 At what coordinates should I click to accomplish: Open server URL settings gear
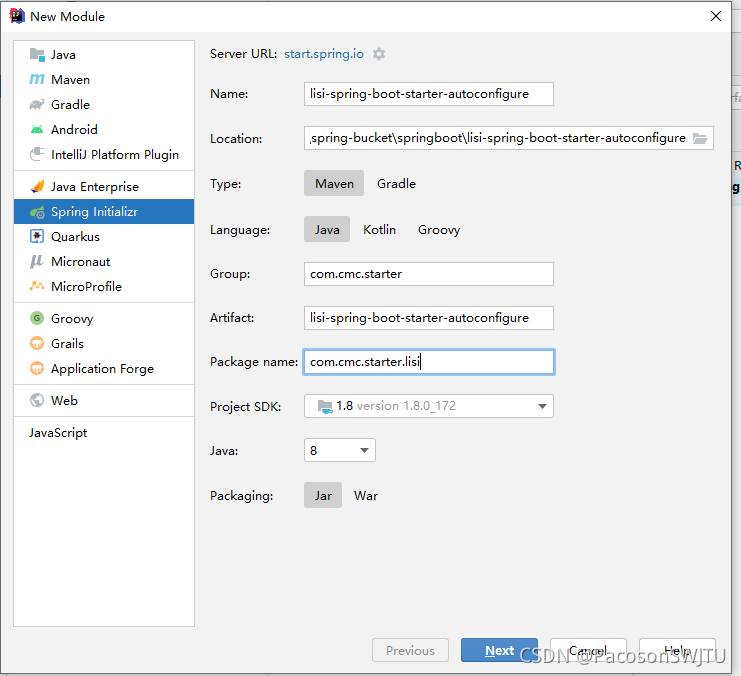pos(379,54)
